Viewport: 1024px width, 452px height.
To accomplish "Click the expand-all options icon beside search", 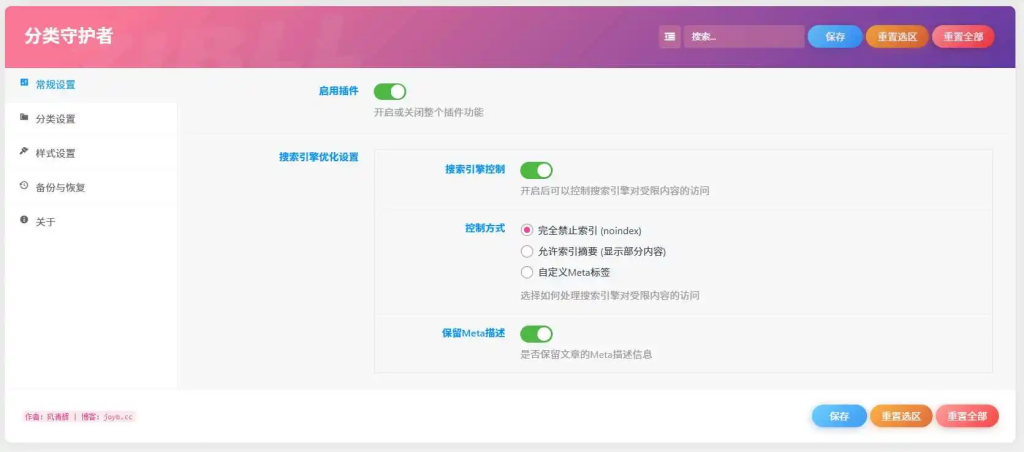I will pyautogui.click(x=669, y=37).
